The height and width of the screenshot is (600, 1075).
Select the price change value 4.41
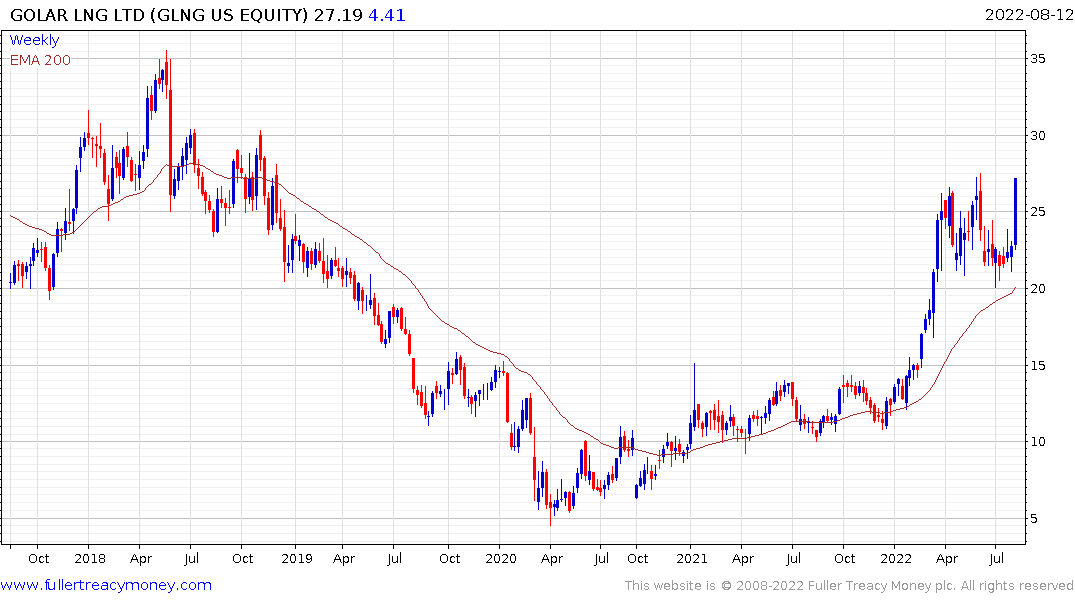coord(387,15)
